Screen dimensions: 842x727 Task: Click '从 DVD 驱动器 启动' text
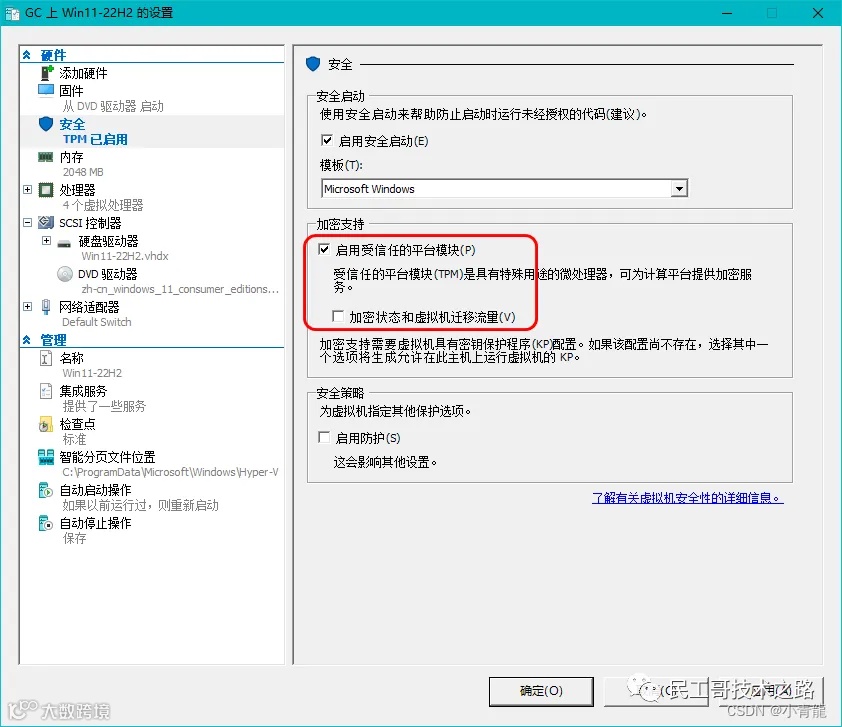point(113,106)
